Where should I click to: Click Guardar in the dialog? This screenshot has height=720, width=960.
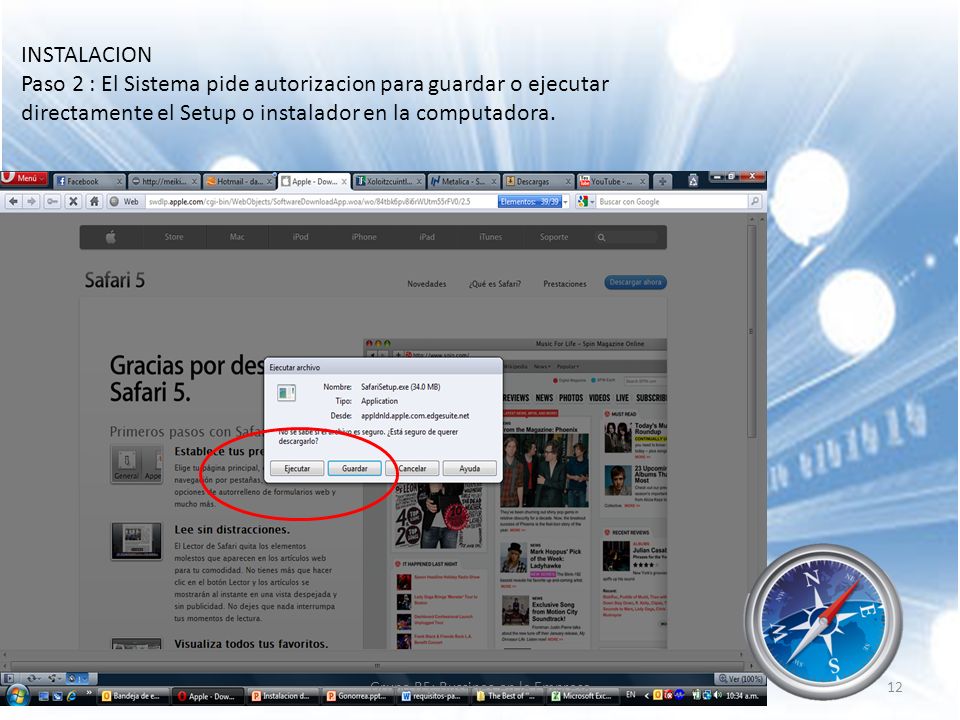pos(354,468)
